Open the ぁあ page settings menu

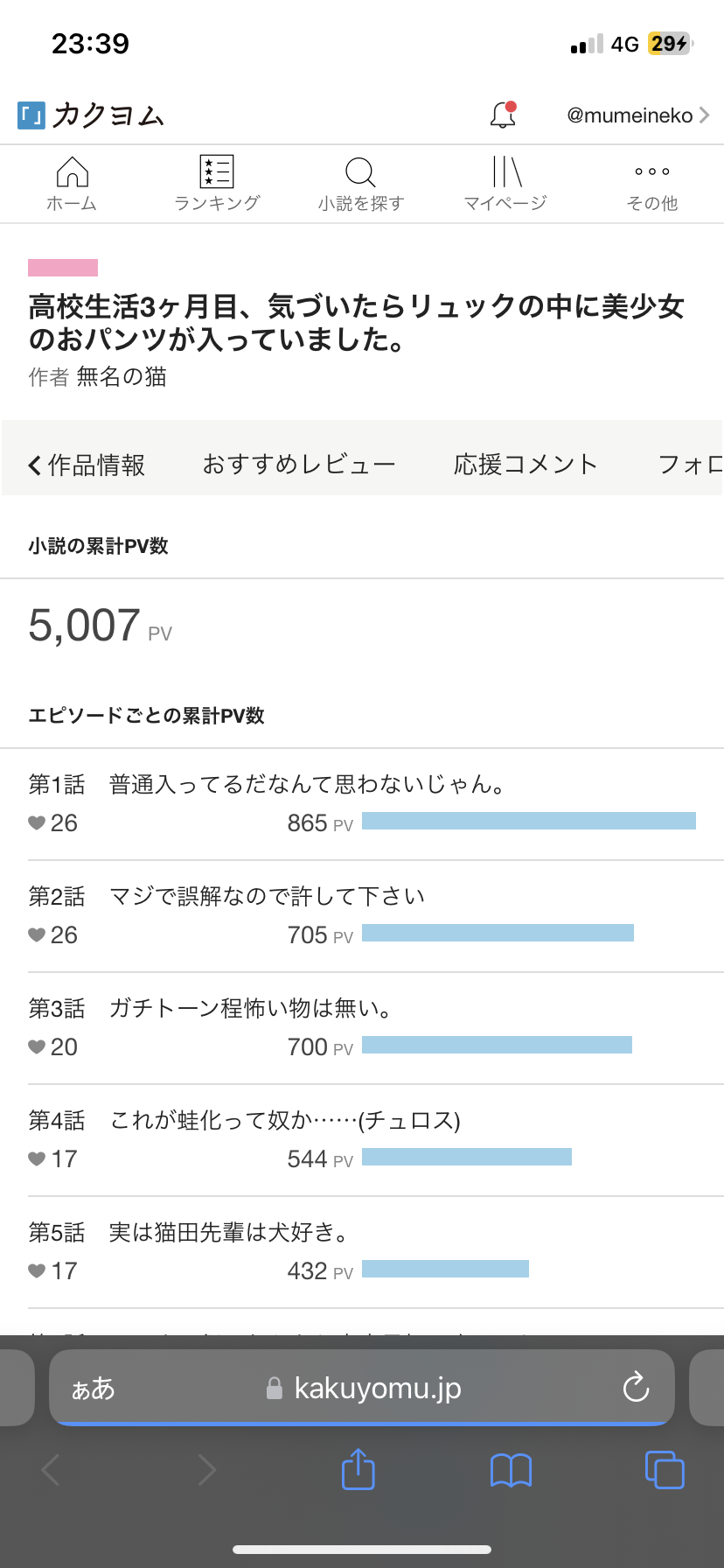point(94,1389)
